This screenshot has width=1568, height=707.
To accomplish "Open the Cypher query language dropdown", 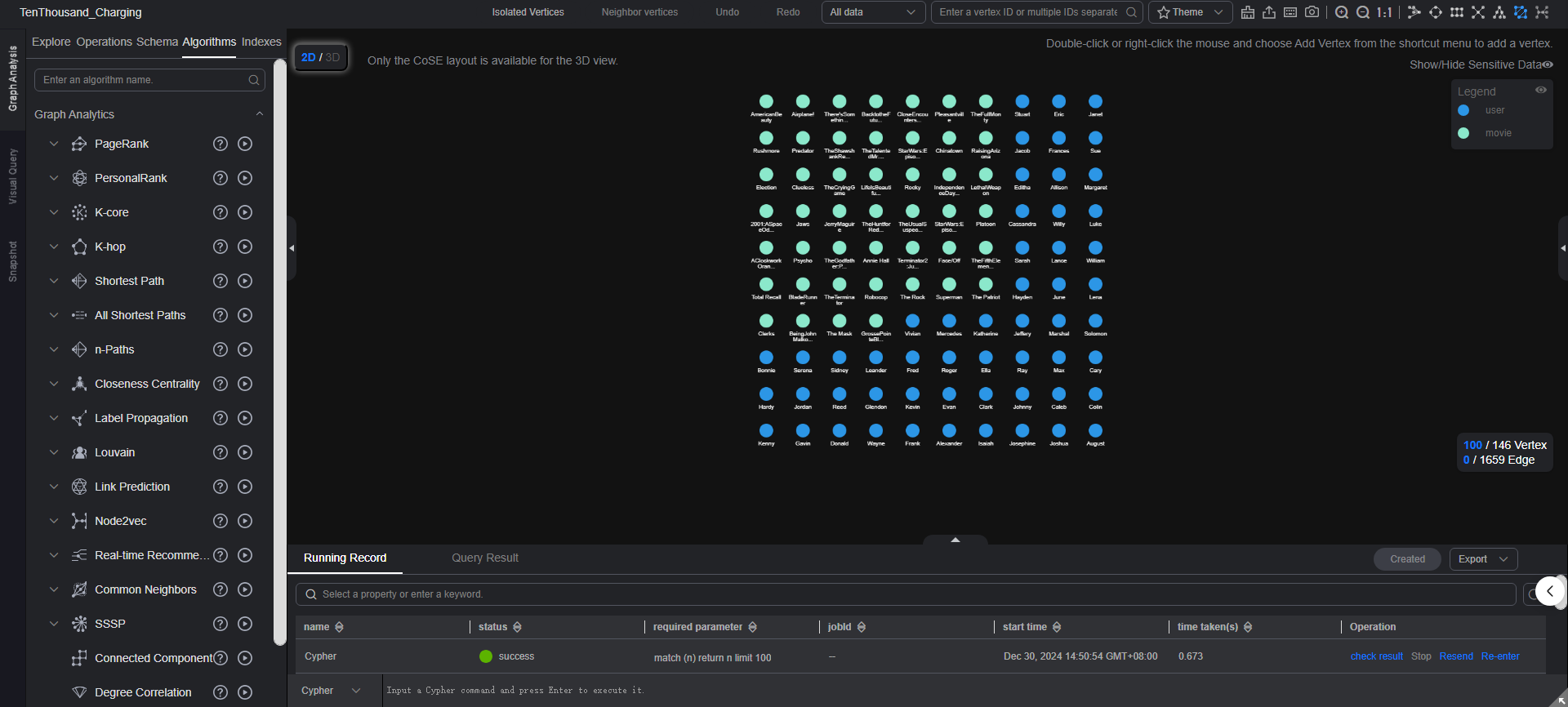I will click(x=331, y=691).
